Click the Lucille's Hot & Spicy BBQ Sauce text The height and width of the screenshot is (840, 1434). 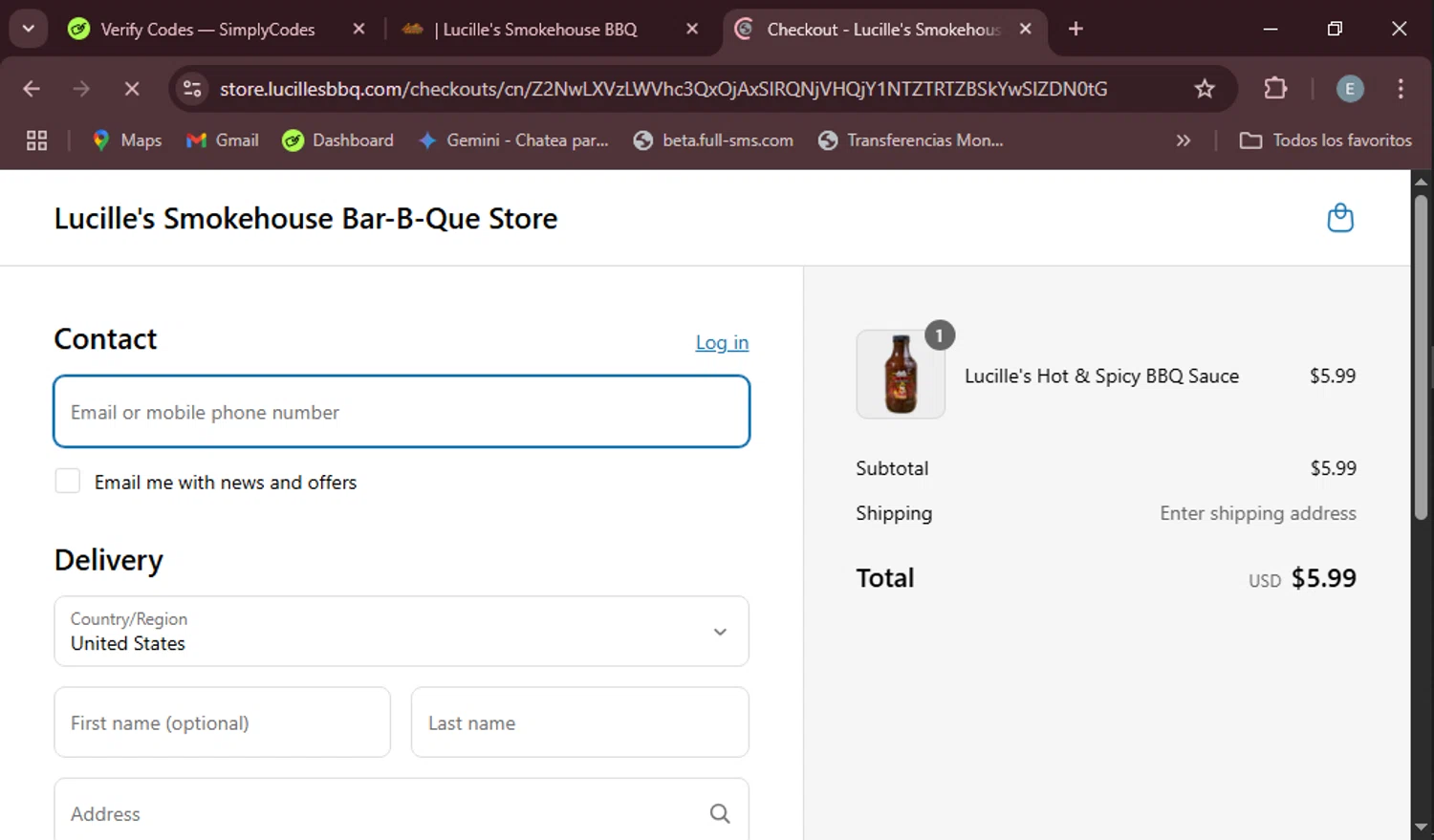click(1101, 376)
